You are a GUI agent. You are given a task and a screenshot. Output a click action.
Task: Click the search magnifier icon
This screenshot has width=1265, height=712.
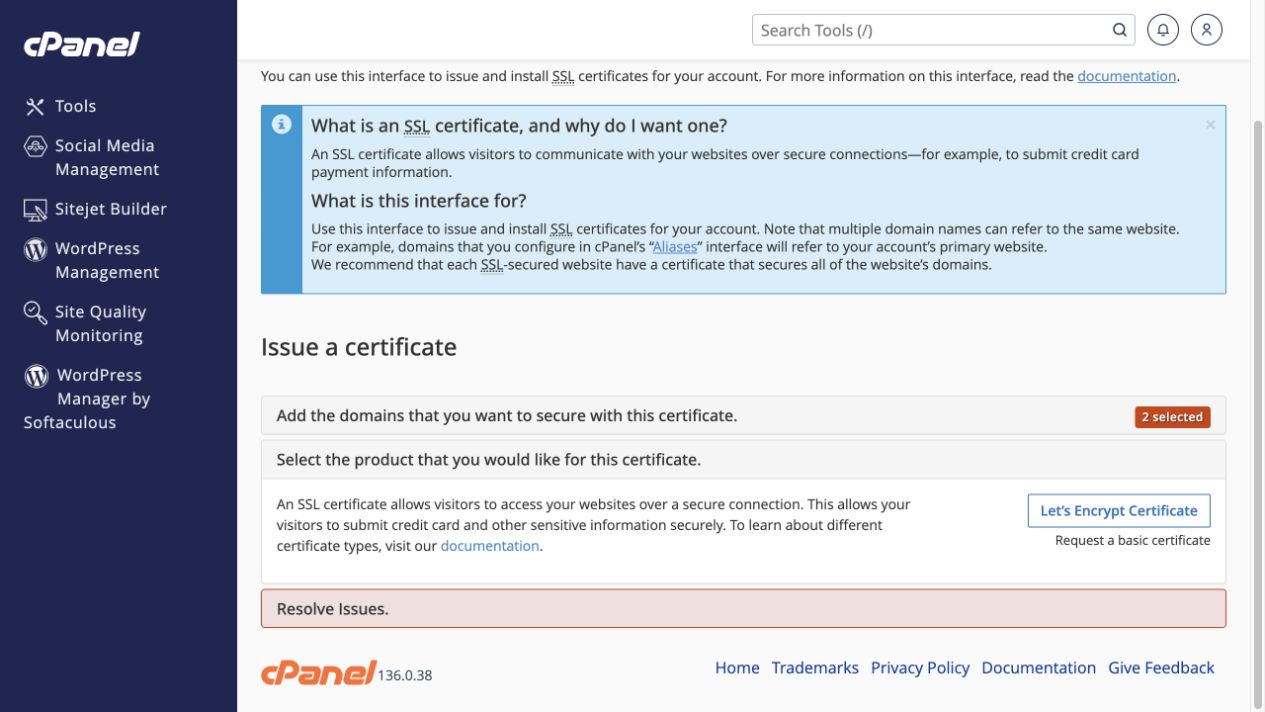[x=1120, y=30]
